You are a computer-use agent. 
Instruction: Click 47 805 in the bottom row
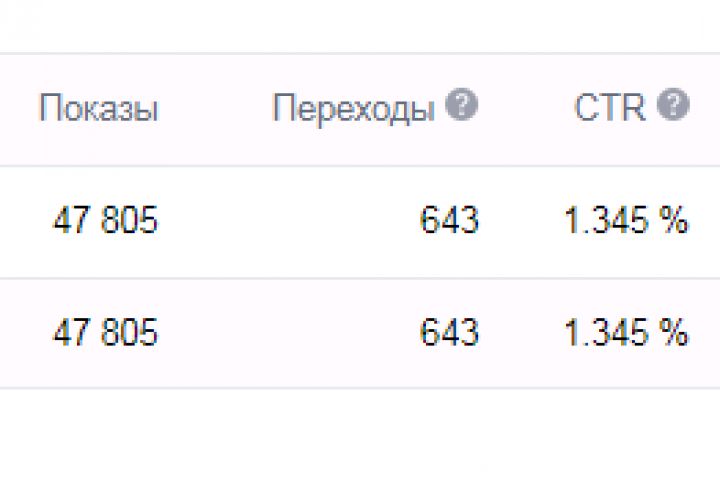(x=105, y=333)
